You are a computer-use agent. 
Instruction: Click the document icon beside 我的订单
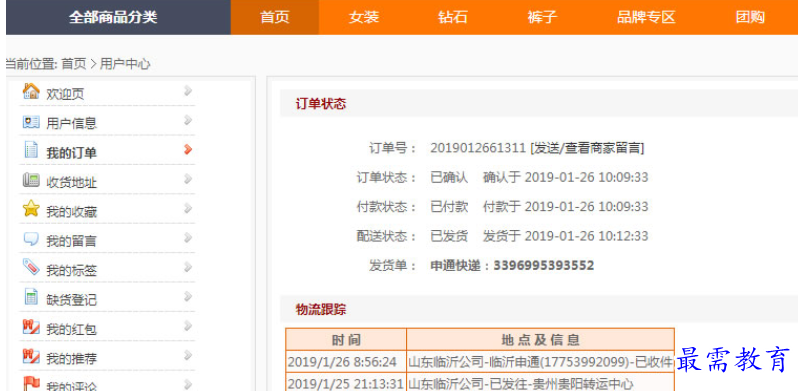coord(31,150)
